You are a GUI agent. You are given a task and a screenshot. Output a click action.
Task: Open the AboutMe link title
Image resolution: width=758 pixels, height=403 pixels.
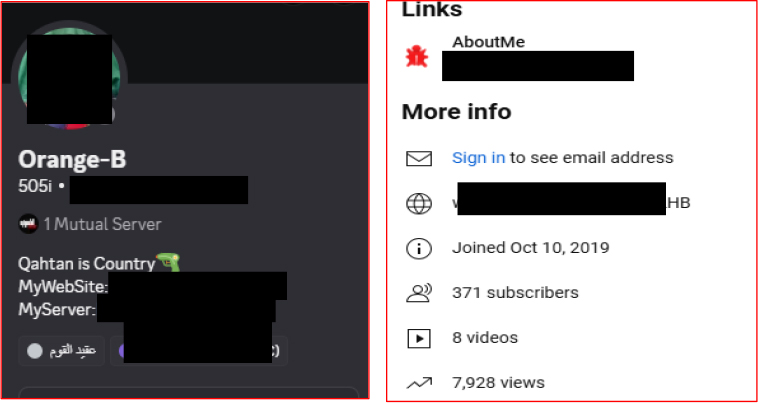pyautogui.click(x=488, y=42)
